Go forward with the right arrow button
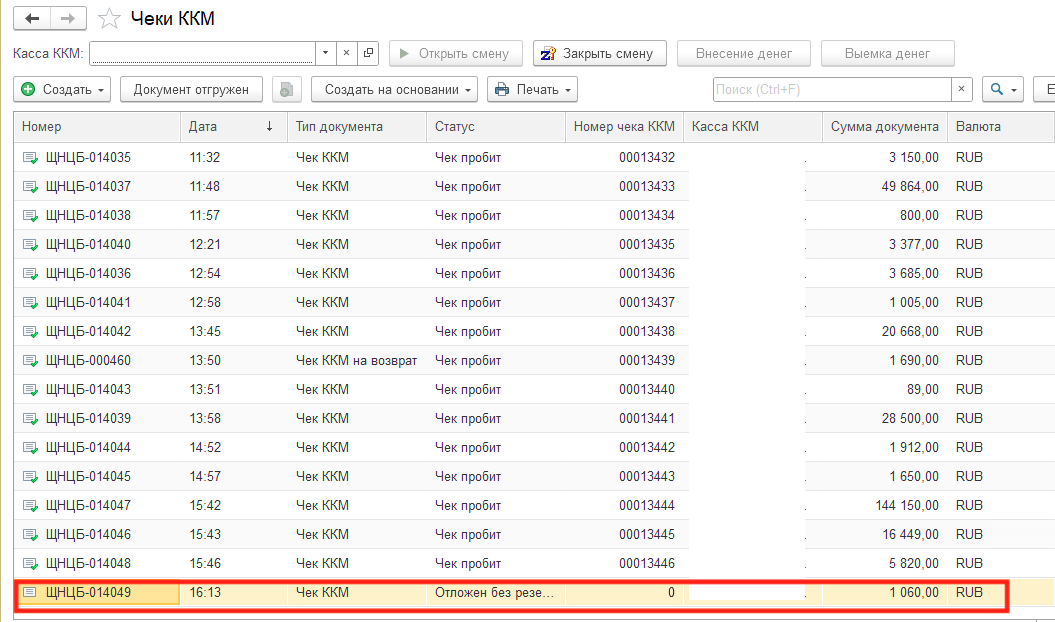1055x622 pixels. click(x=68, y=19)
